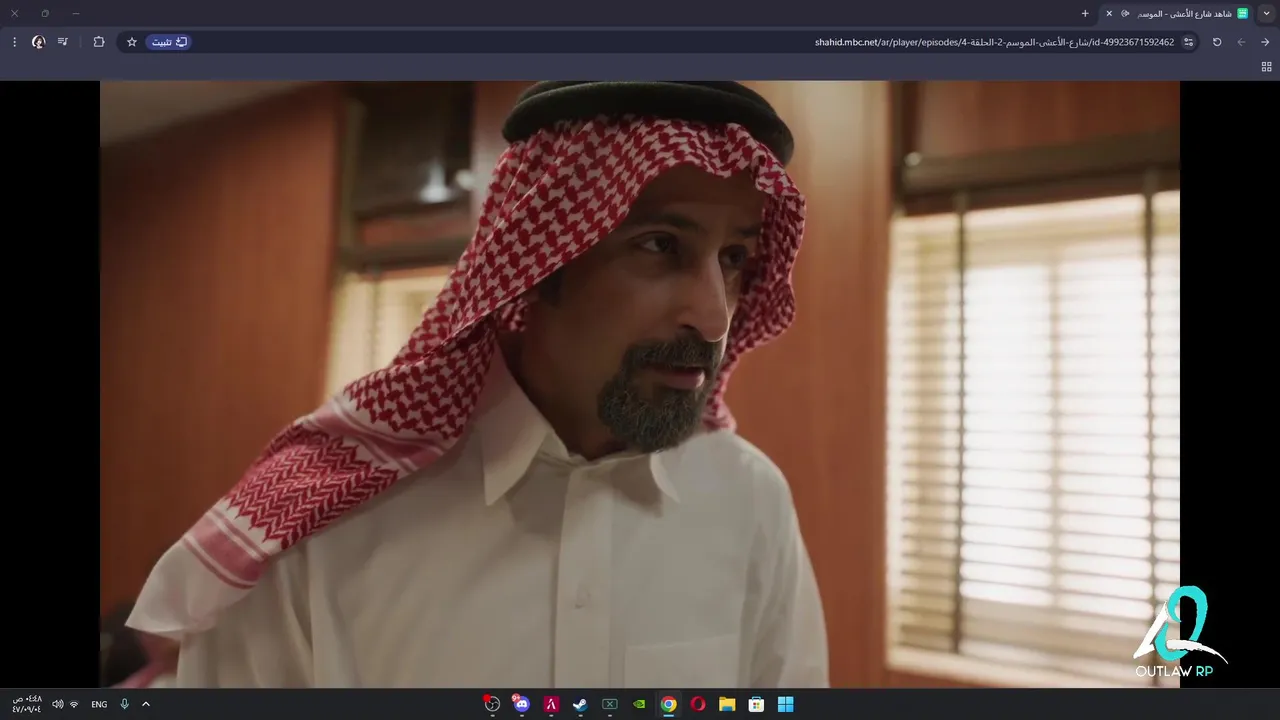Click the install app button in the address bar
Screen dimensions: 1280x720
click(x=169, y=42)
